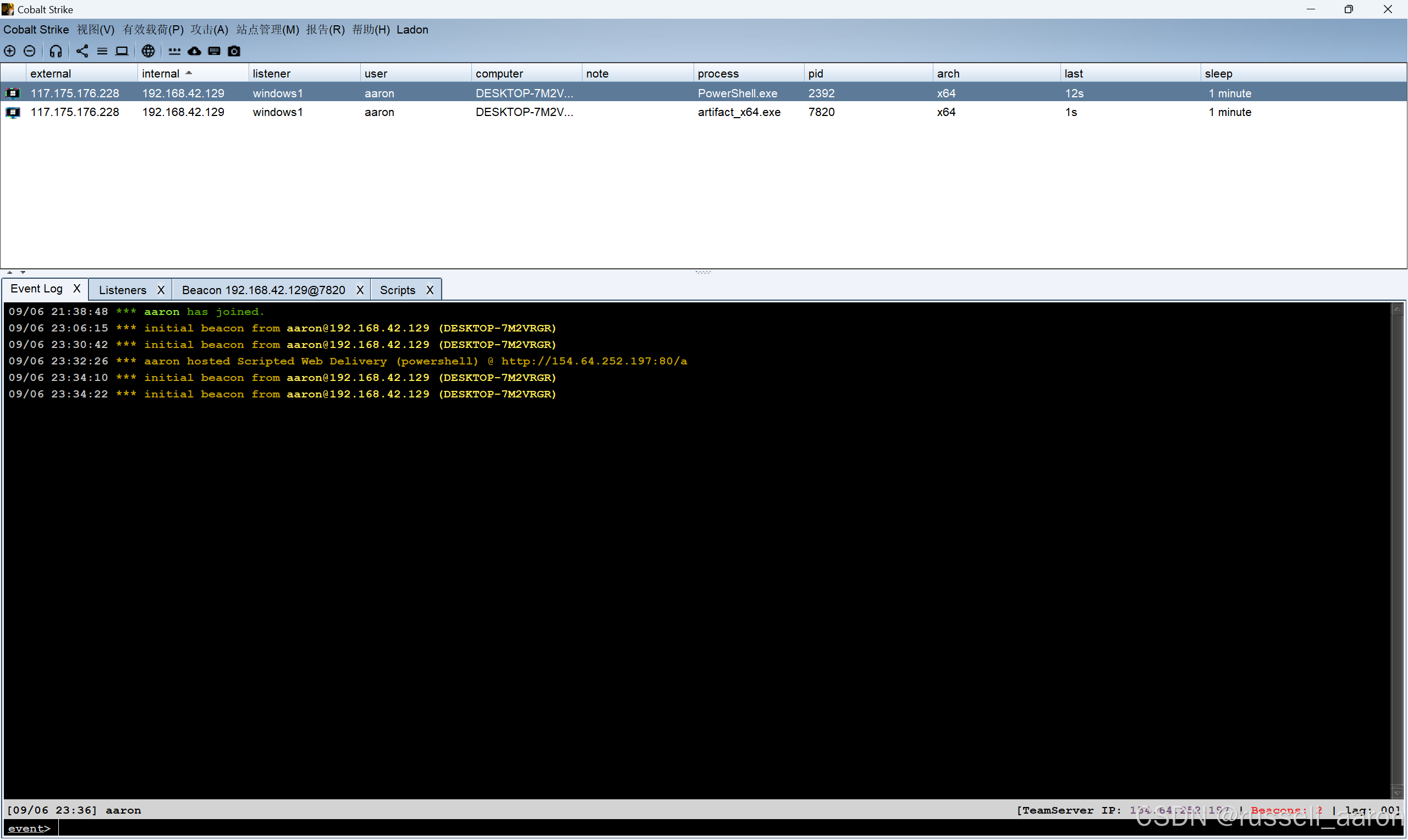
Task: Open keystrokes keyboard toolbar icon
Action: [x=214, y=51]
